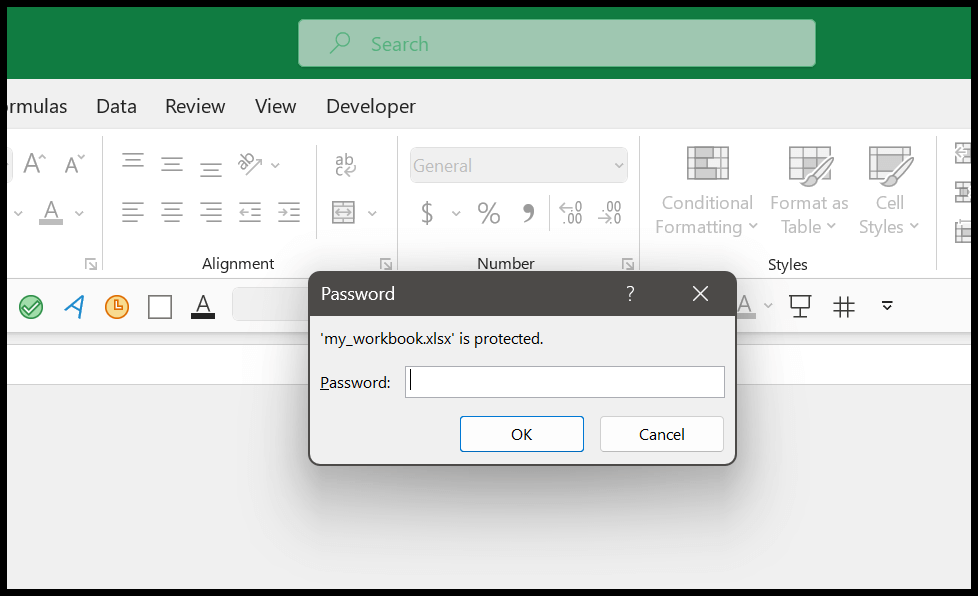
Task: Click the Increase Indent icon
Action: click(289, 213)
